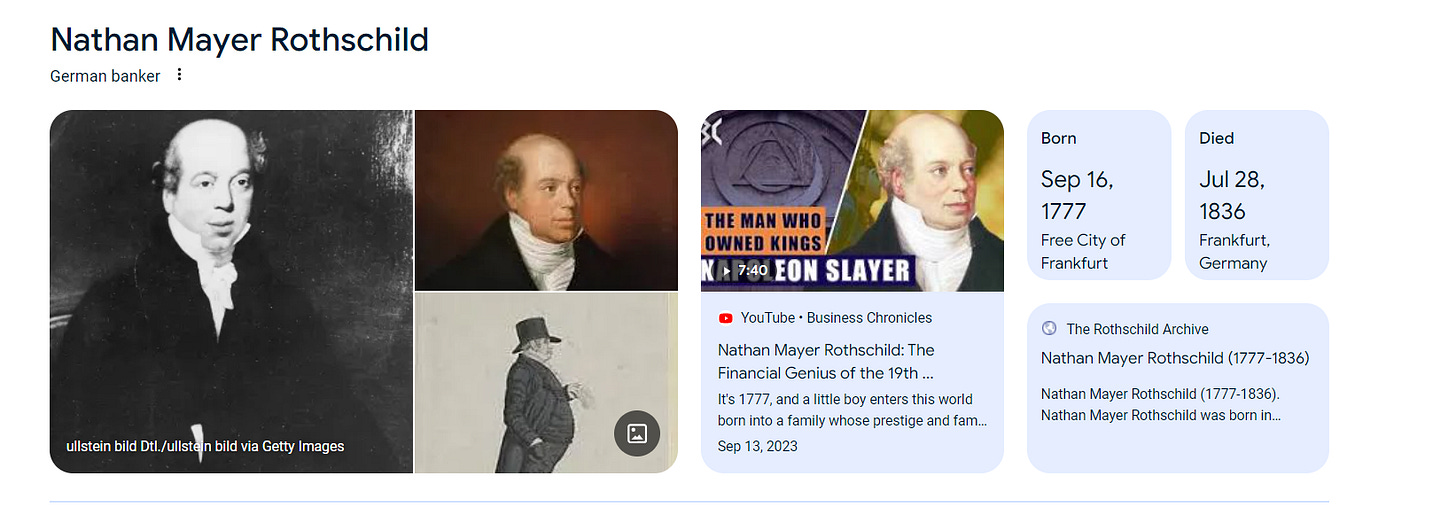Click the ullstein bild Getty Images credit
The width and height of the screenshot is (1456, 516).
[205, 446]
